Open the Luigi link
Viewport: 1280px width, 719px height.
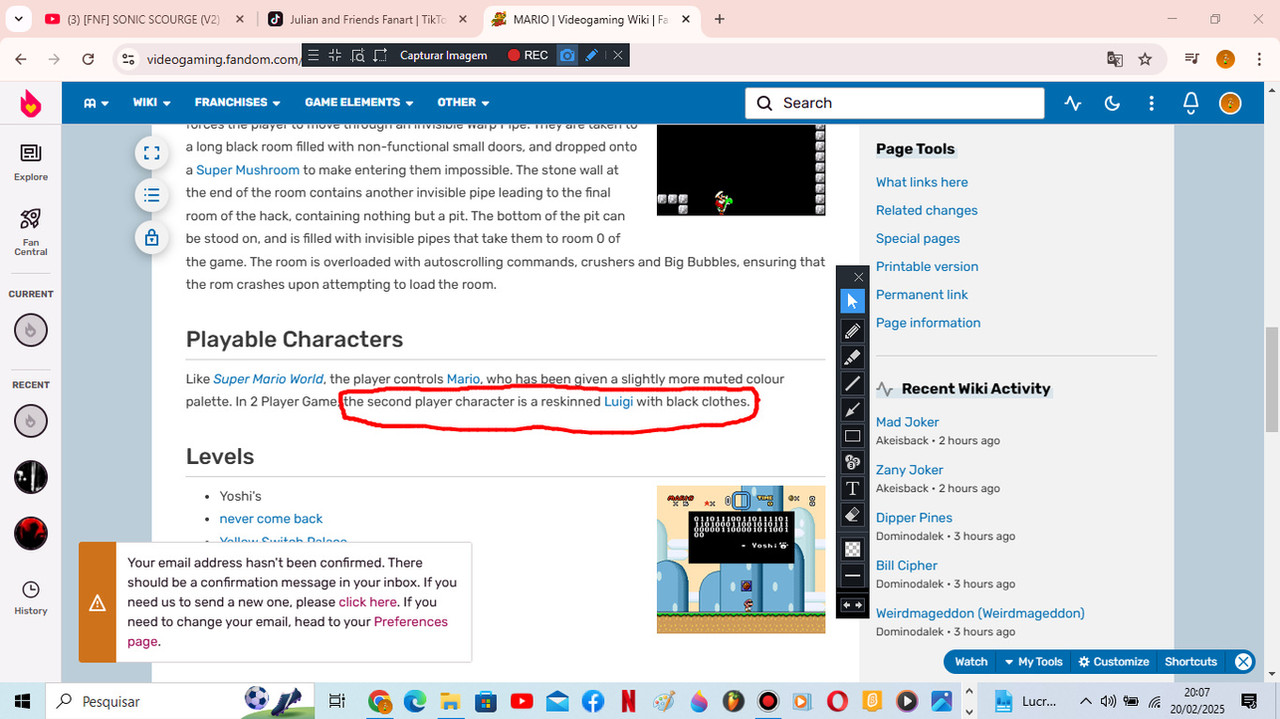tap(618, 402)
